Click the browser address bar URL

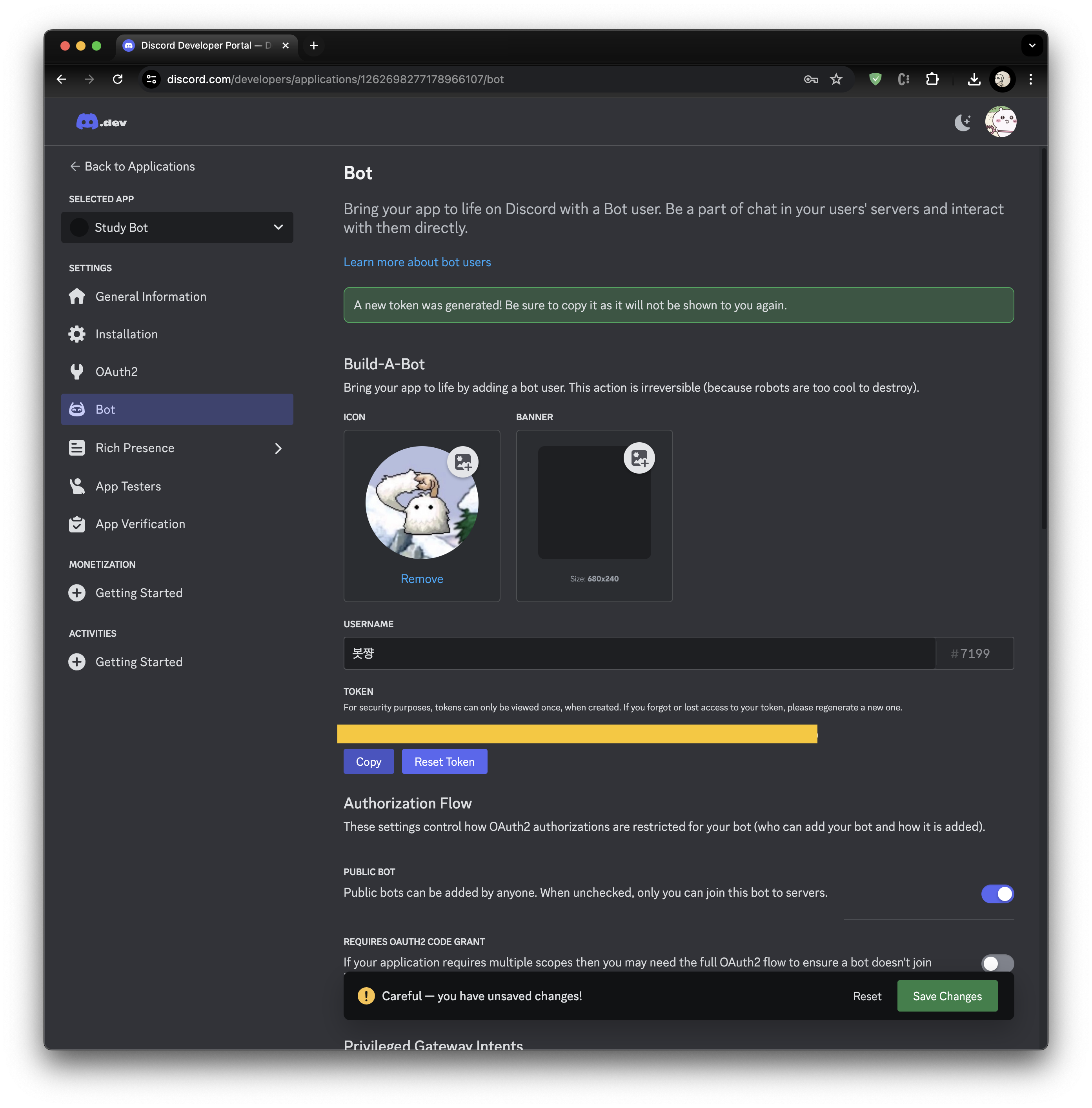point(335,79)
